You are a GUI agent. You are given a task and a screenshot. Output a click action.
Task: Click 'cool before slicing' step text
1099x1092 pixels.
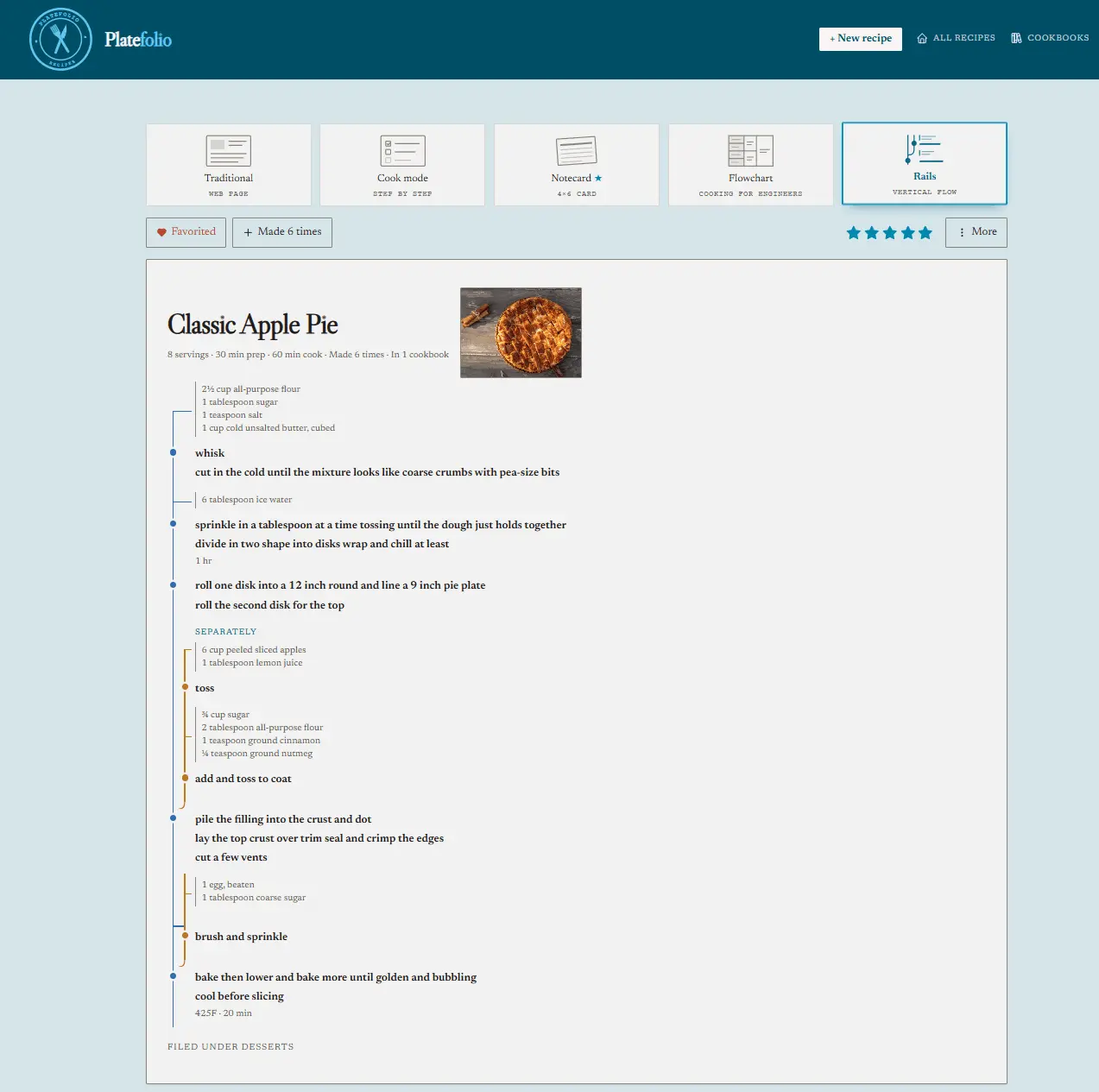[239, 996]
